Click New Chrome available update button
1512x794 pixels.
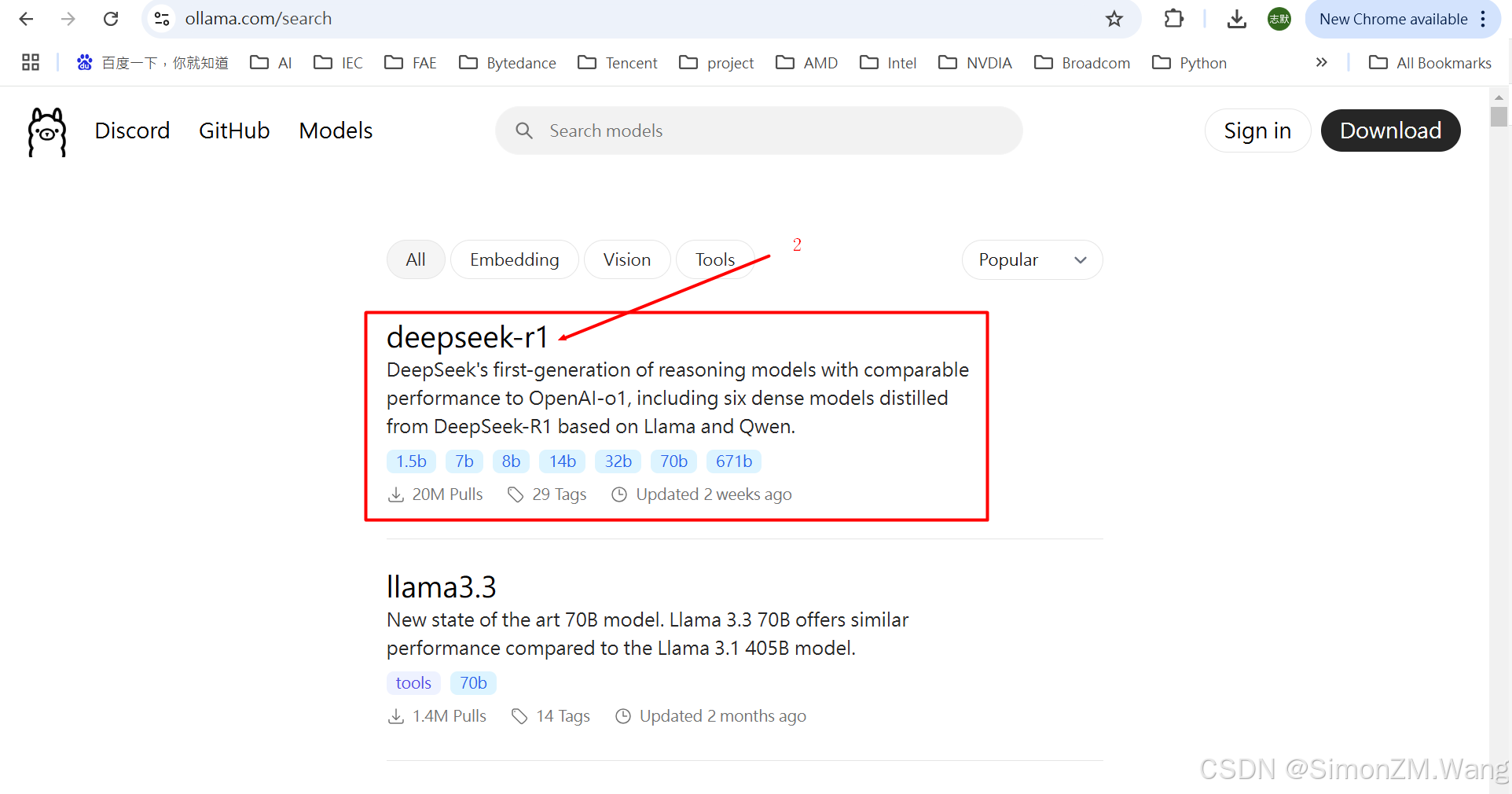pyautogui.click(x=1393, y=19)
